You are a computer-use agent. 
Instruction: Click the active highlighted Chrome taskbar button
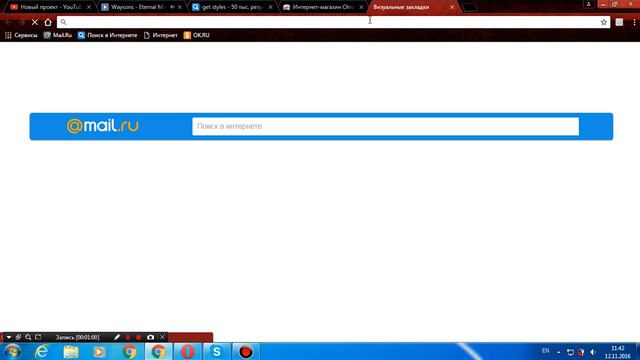coord(158,351)
